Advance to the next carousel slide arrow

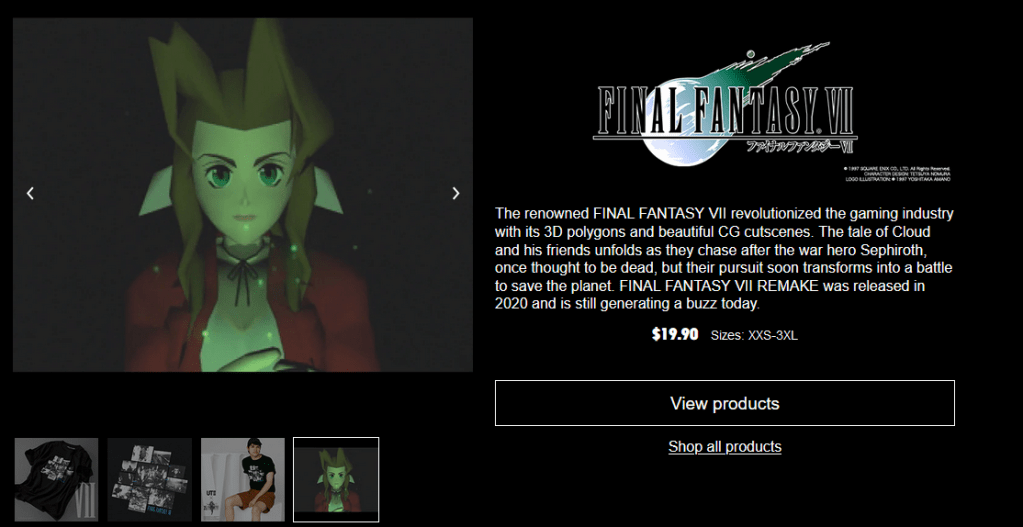[x=456, y=193]
